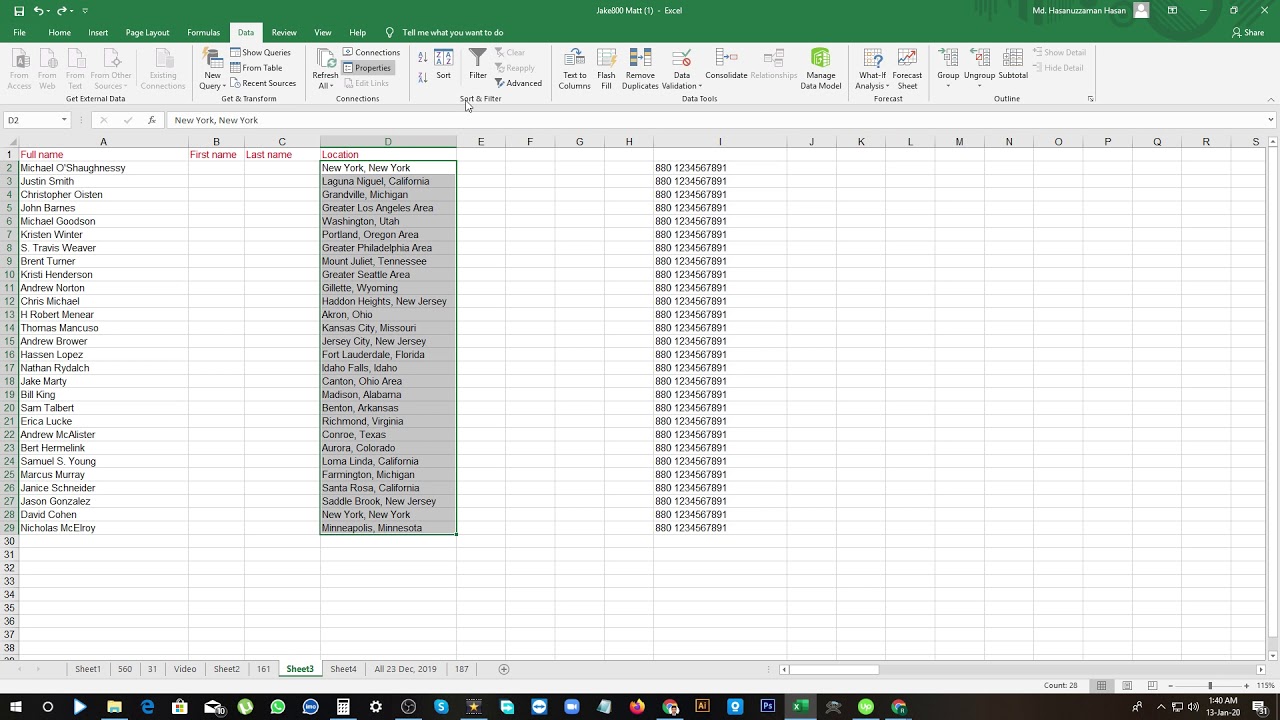Click the Insert Function fx icon

[152, 120]
